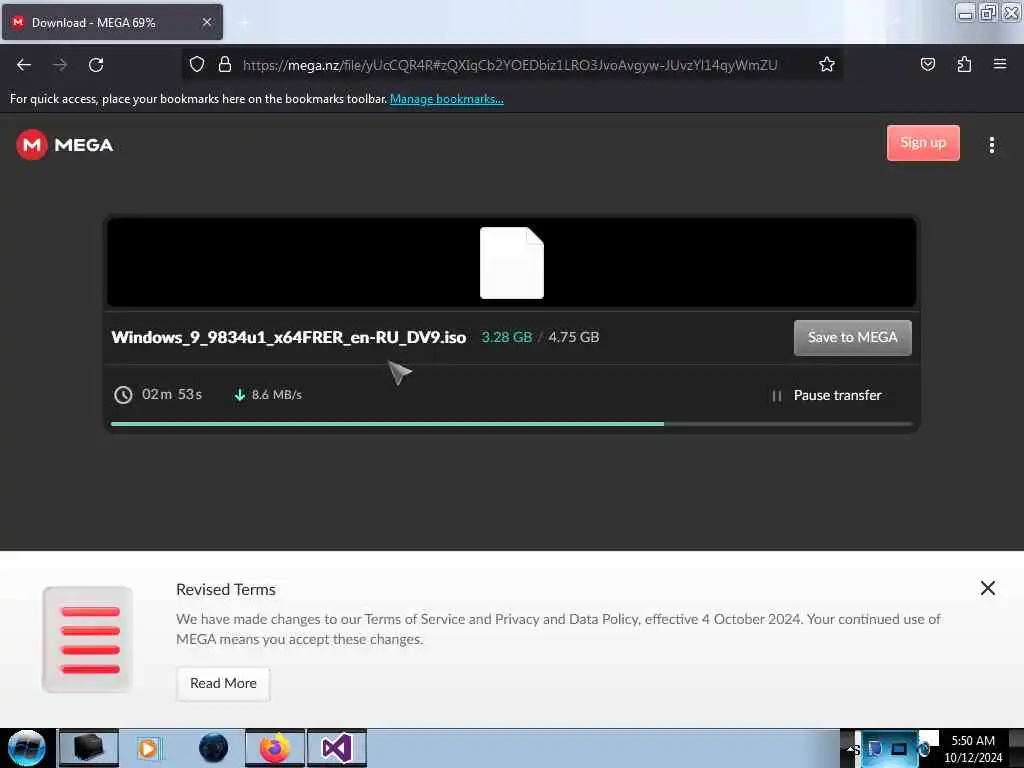
Task: Click the browser back arrow
Action: pyautogui.click(x=24, y=65)
